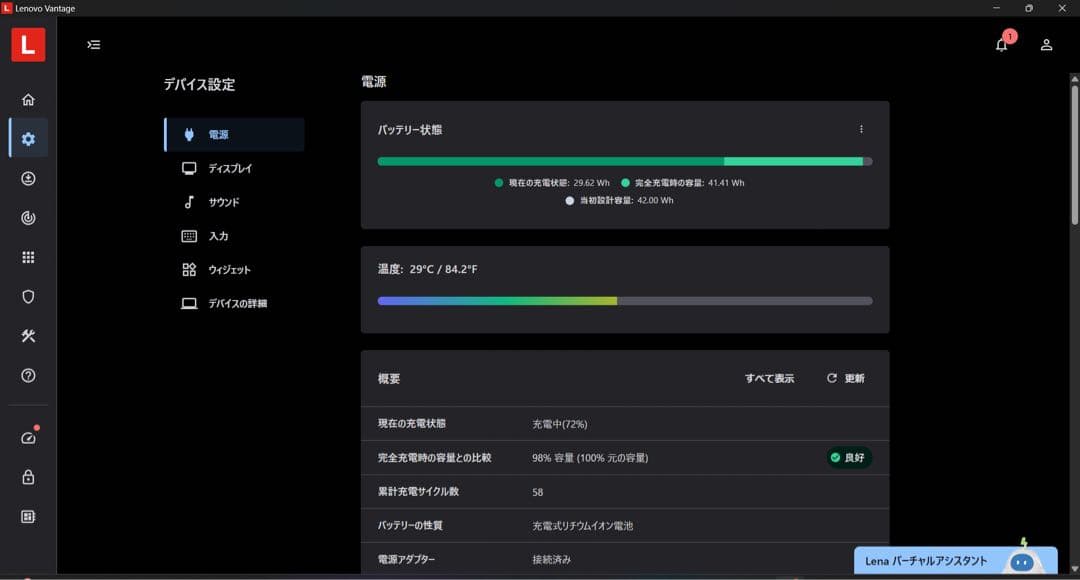Image resolution: width=1080 pixels, height=580 pixels.
Task: Open the three-dot menu on バッテリー状態 card
Action: (x=861, y=129)
